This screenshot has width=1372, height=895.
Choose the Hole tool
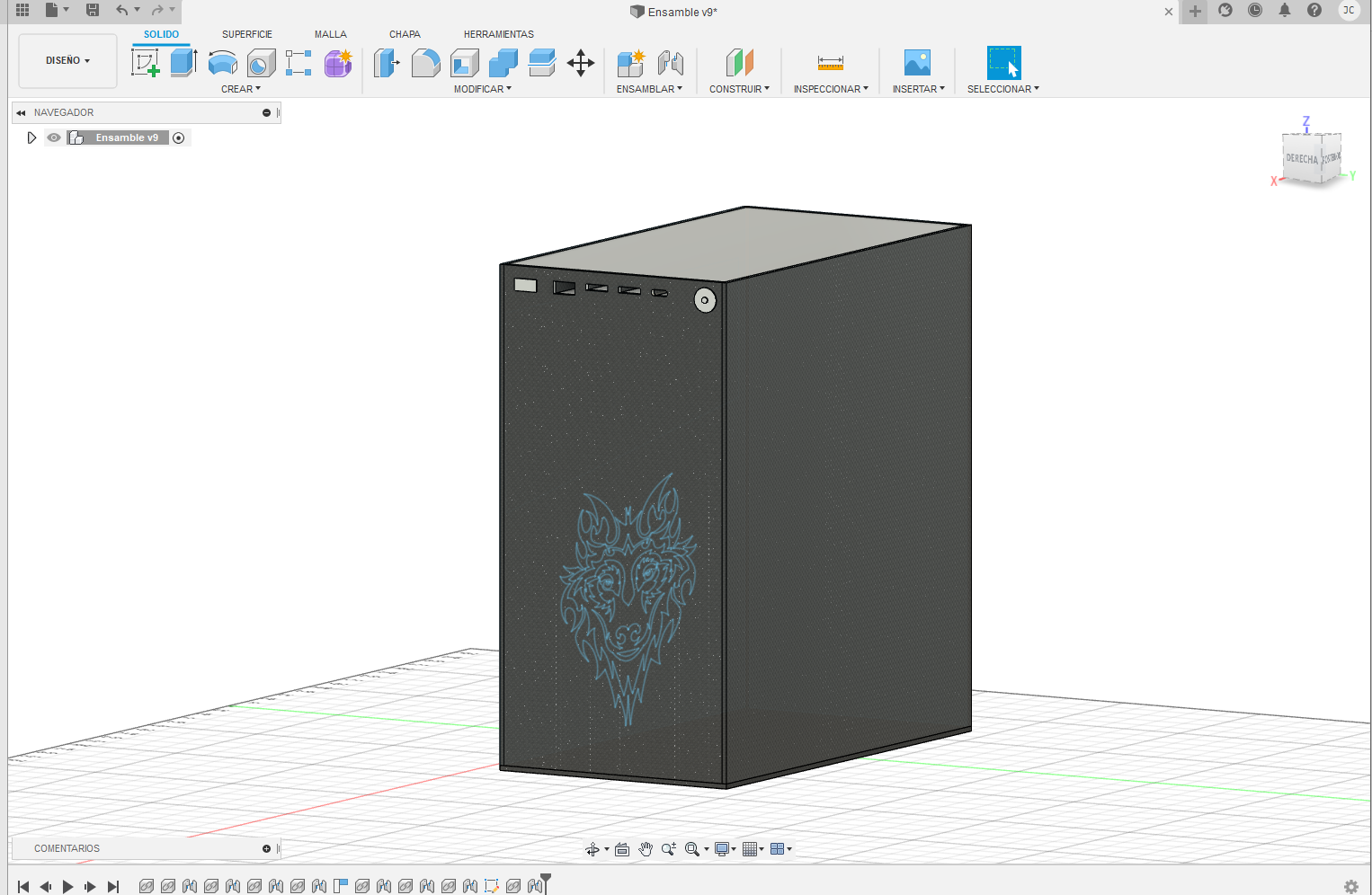261,63
